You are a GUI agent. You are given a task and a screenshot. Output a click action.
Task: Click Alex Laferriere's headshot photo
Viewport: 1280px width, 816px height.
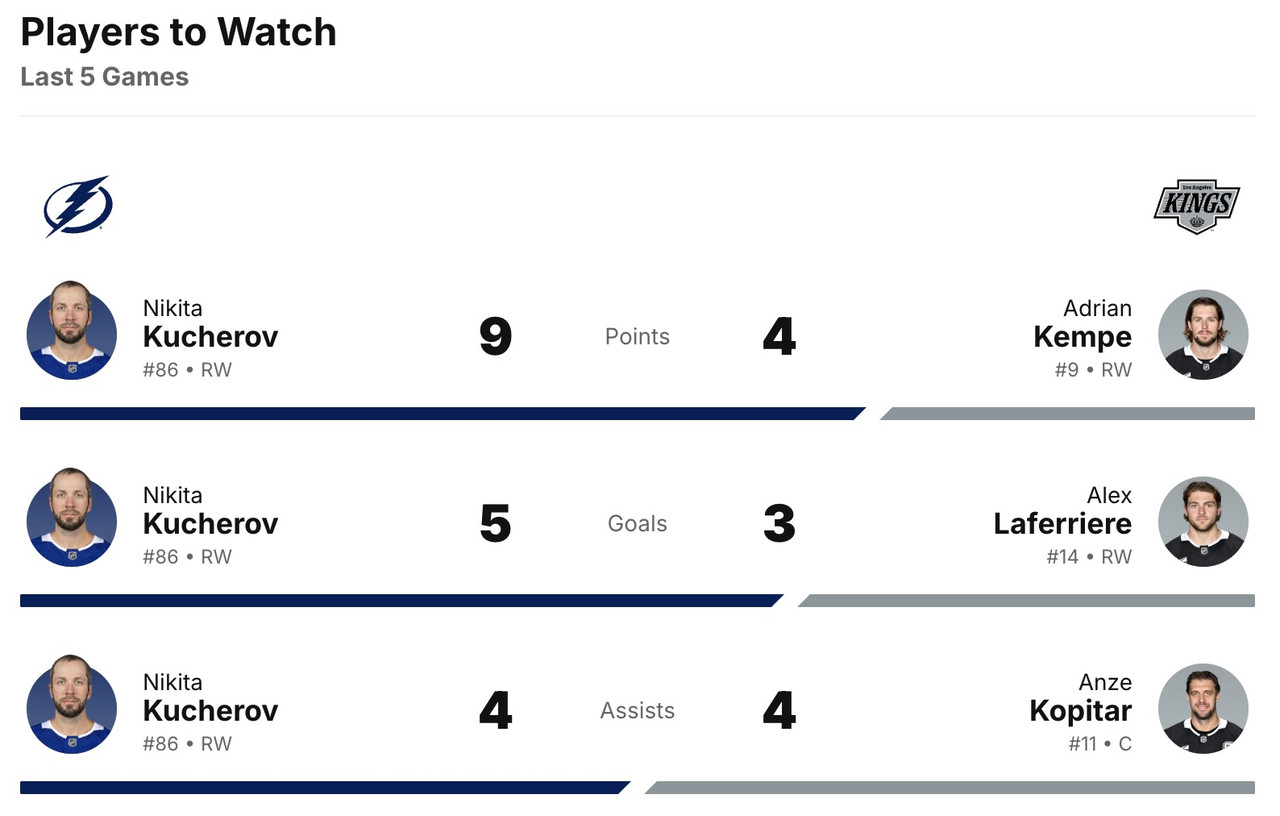pyautogui.click(x=1203, y=522)
